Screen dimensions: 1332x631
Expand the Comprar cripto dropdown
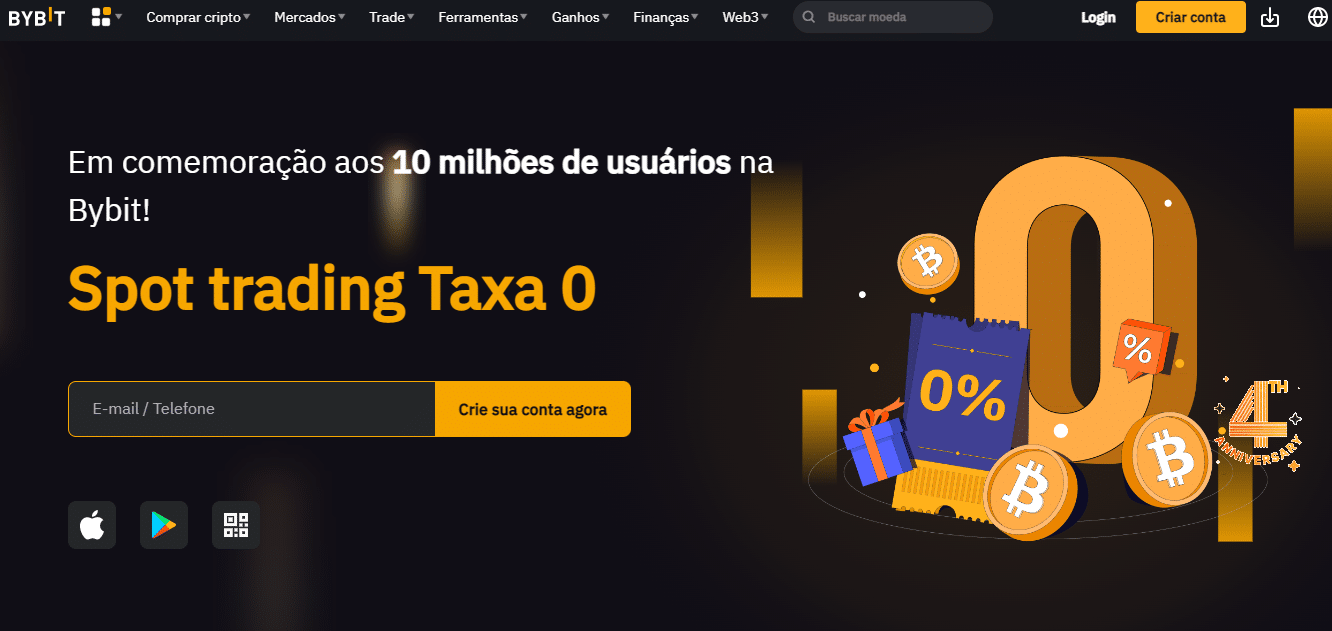click(x=198, y=17)
